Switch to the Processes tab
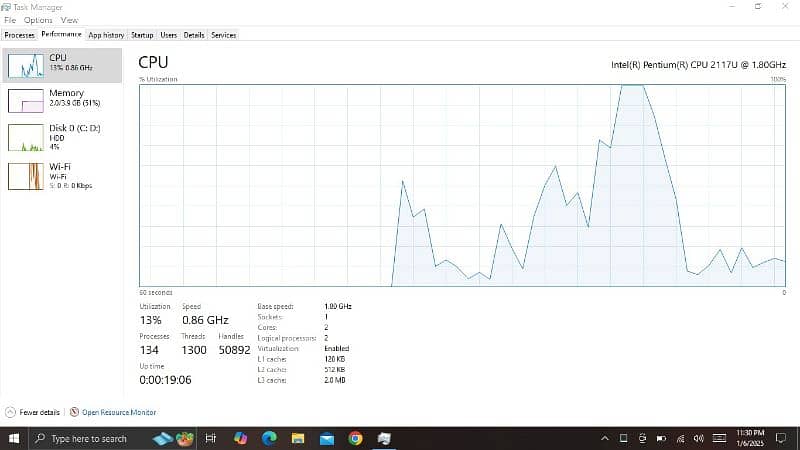 tap(19, 35)
